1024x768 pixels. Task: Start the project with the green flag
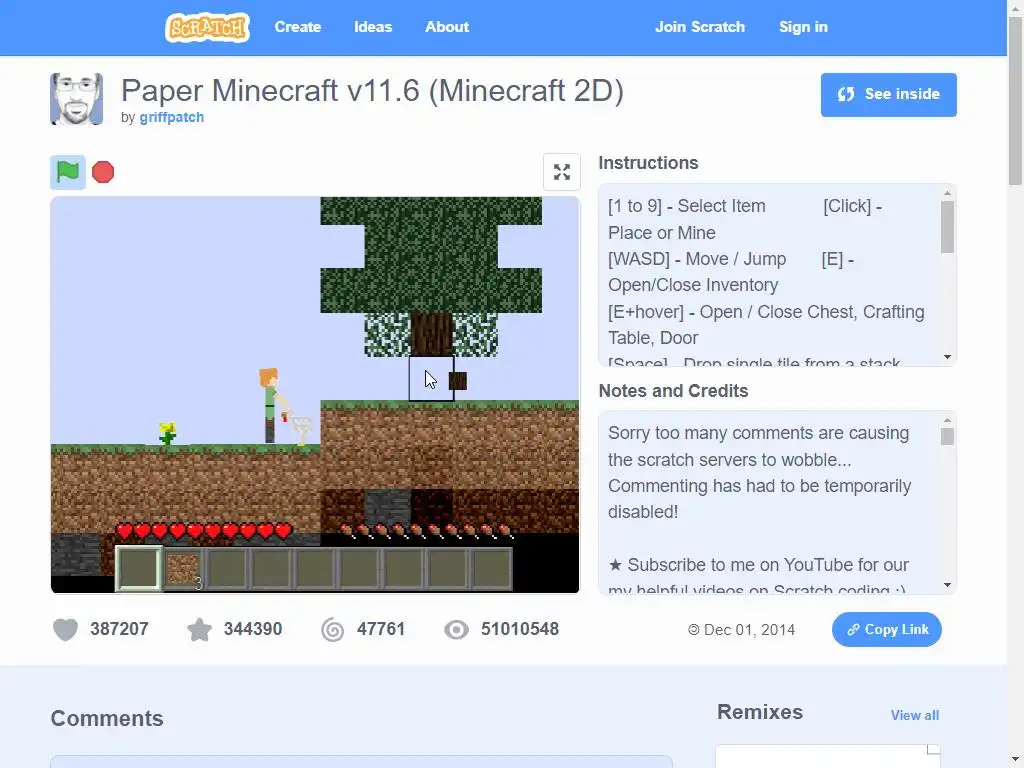68,172
